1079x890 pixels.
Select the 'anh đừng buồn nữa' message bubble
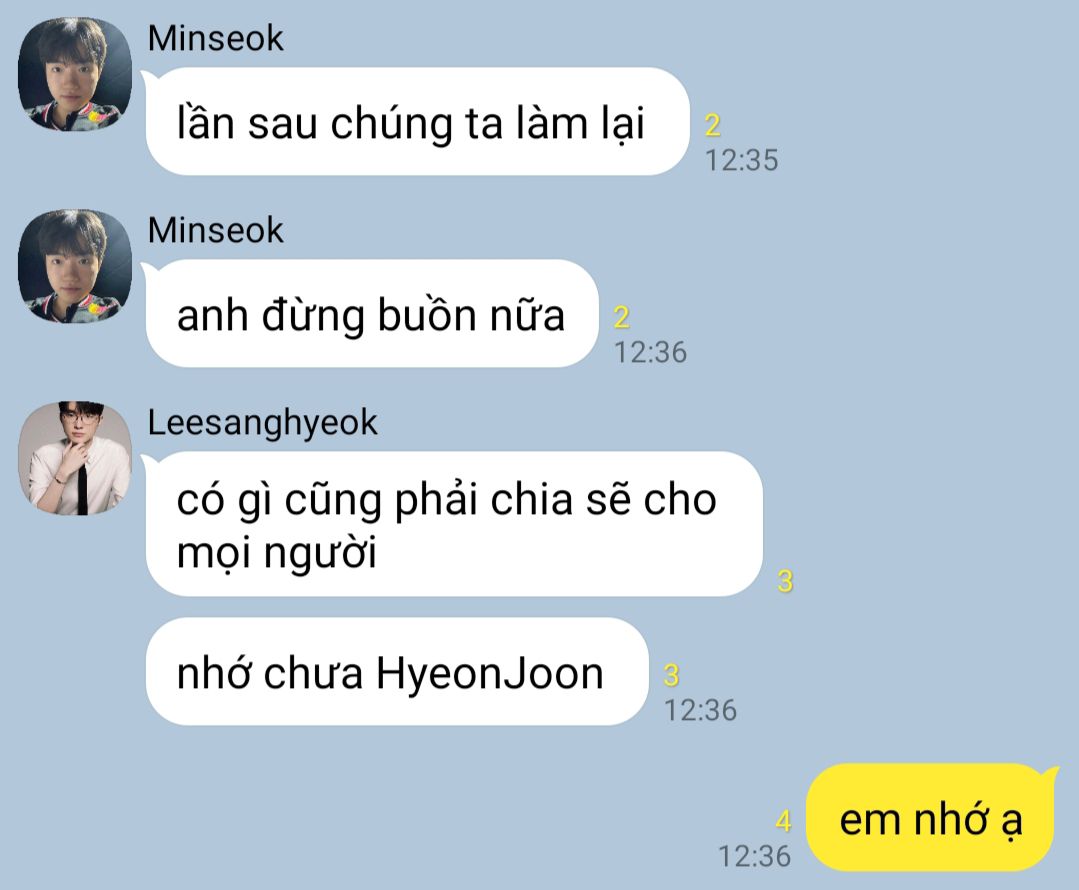pos(372,314)
